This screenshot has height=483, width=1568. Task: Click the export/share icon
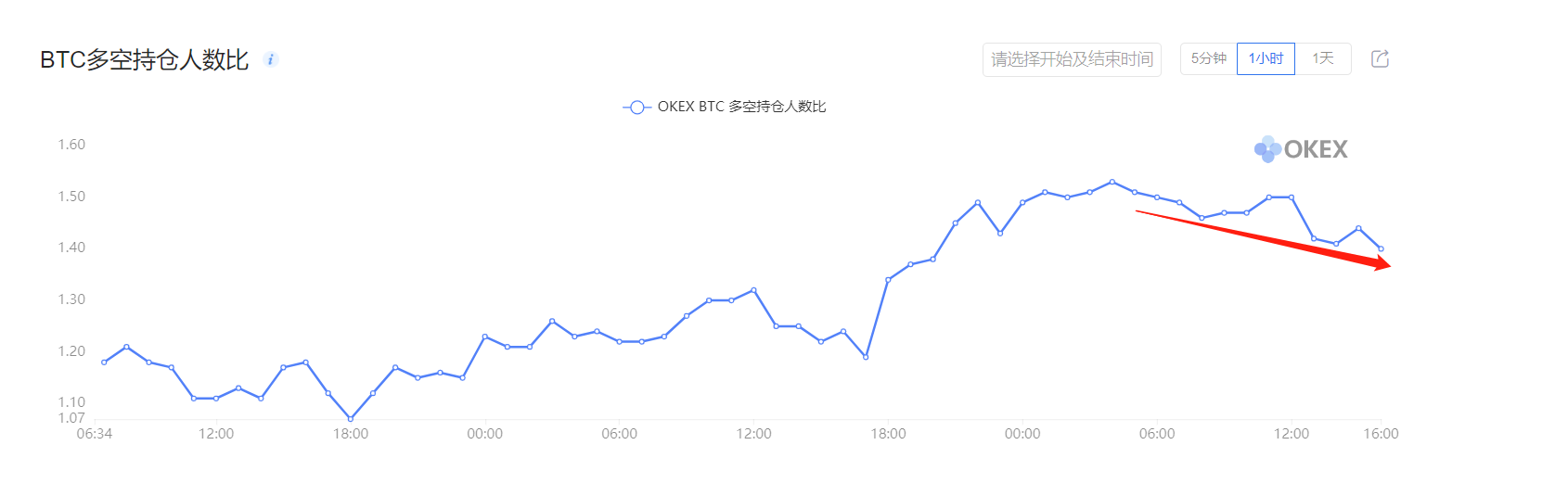[x=1381, y=58]
